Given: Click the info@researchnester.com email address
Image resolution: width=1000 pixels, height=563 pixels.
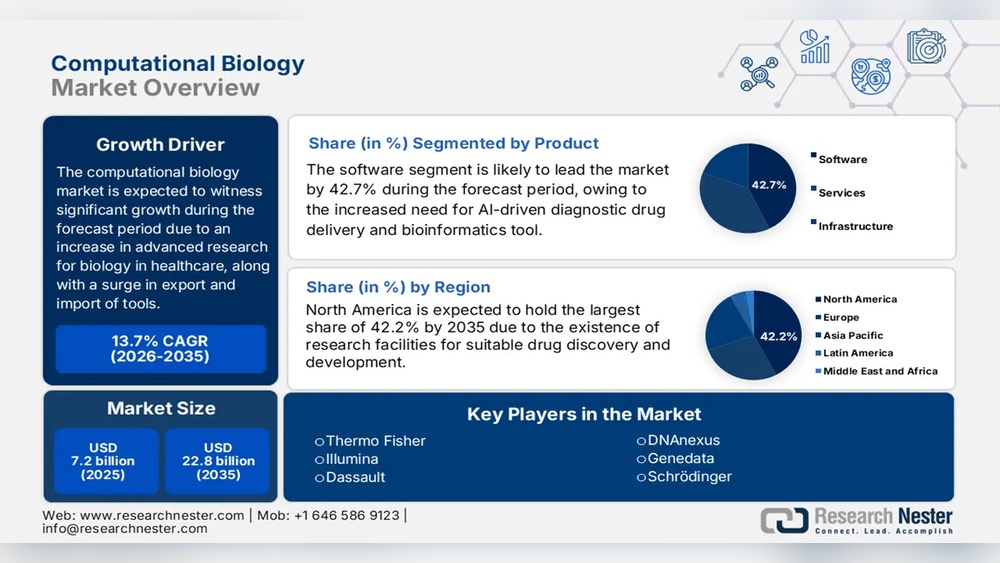Looking at the screenshot, I should click(x=125, y=529).
